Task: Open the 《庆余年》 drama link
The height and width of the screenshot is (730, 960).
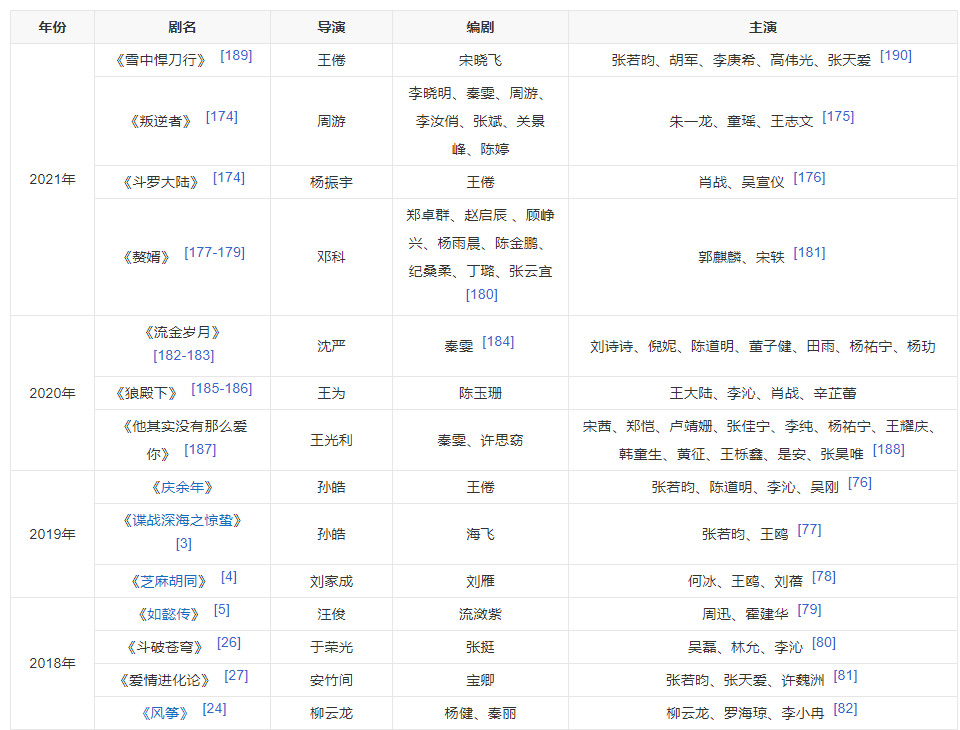Action: pyautogui.click(x=181, y=488)
